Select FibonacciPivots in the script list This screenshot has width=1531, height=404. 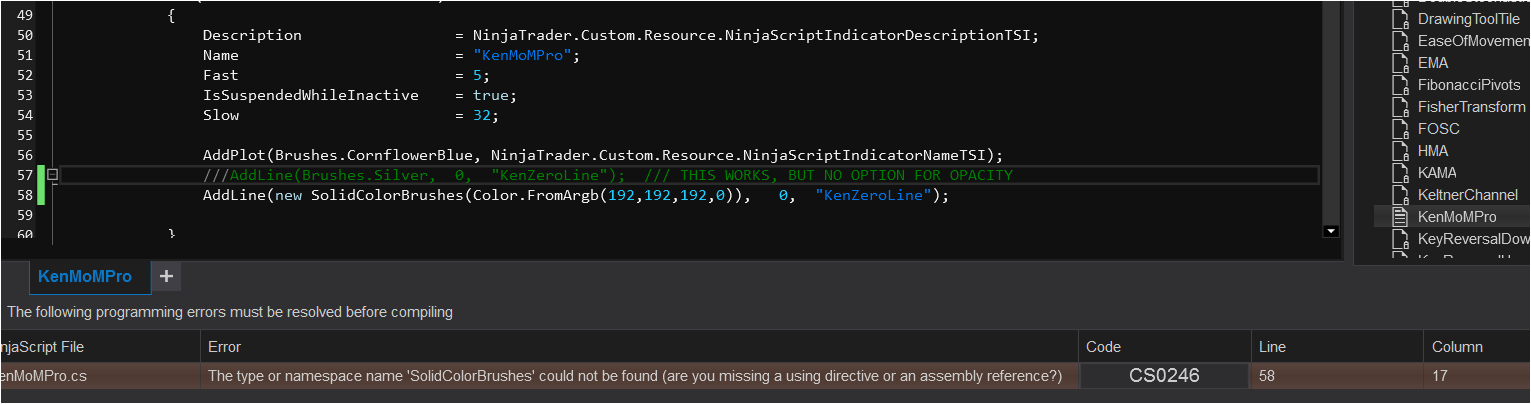click(x=1468, y=85)
